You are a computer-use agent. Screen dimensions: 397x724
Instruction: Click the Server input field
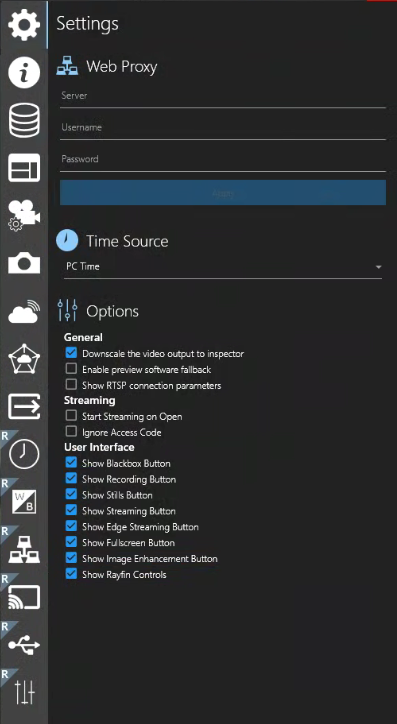pos(223,96)
